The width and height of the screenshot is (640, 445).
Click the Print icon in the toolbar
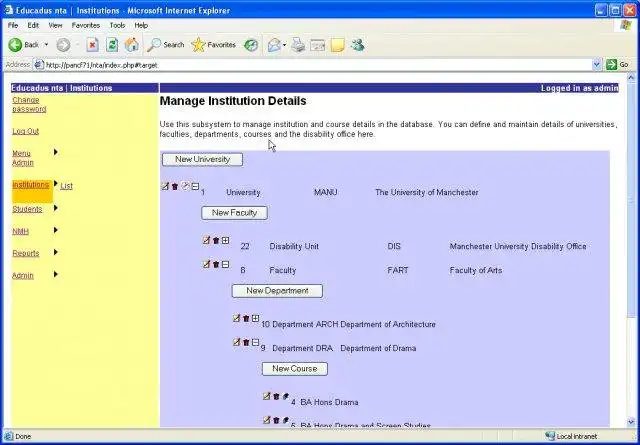click(298, 45)
